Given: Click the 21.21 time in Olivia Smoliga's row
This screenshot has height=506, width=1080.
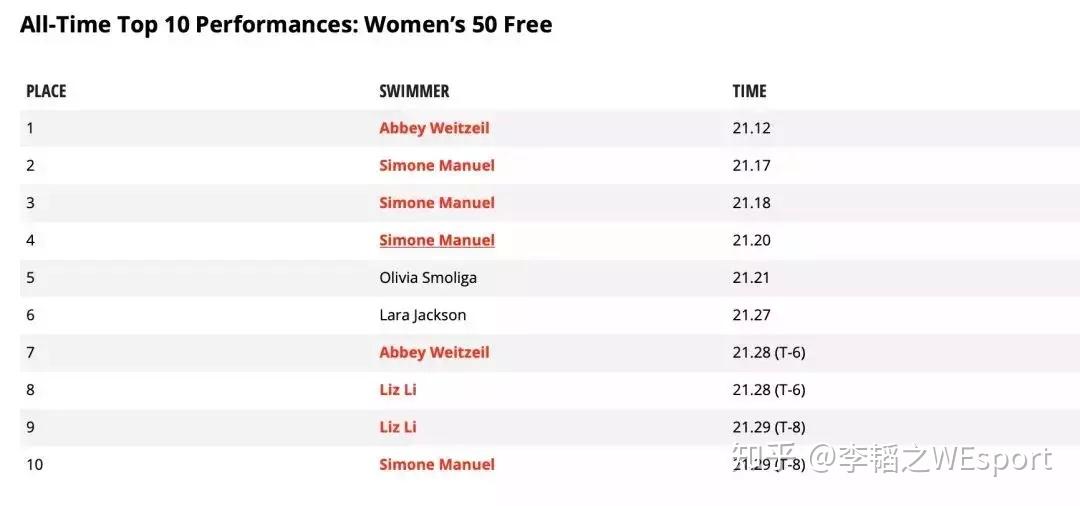Looking at the screenshot, I should [751, 278].
